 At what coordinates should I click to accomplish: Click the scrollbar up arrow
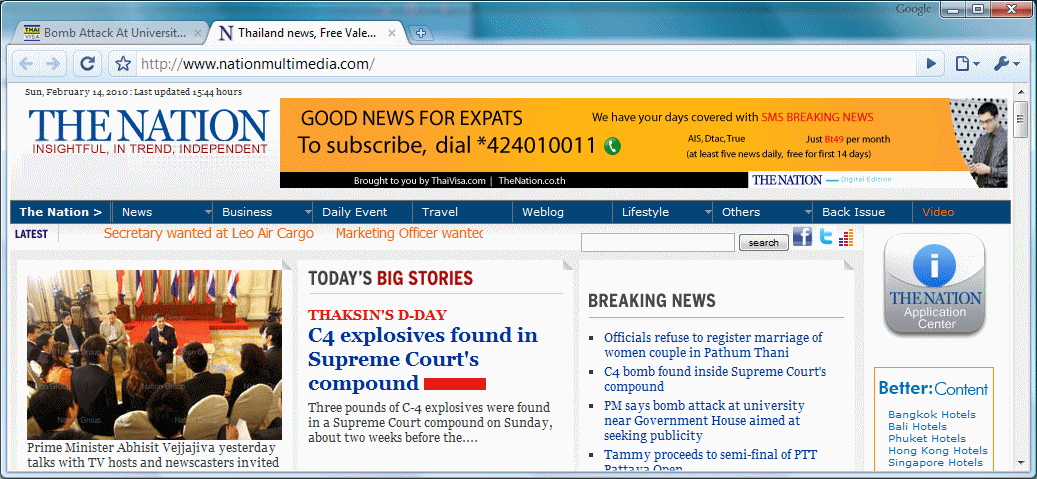pos(1020,92)
